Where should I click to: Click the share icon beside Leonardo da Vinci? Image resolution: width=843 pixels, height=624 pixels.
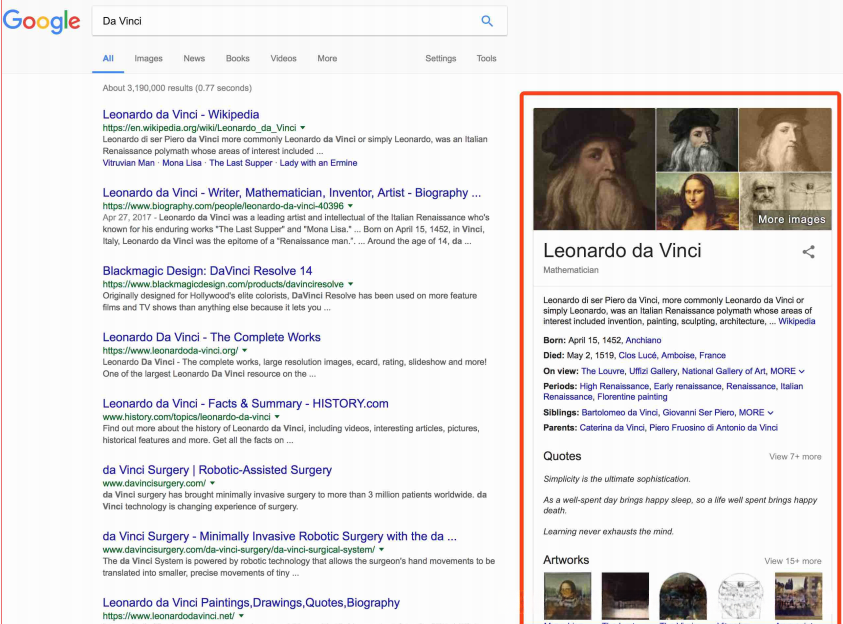(x=809, y=252)
